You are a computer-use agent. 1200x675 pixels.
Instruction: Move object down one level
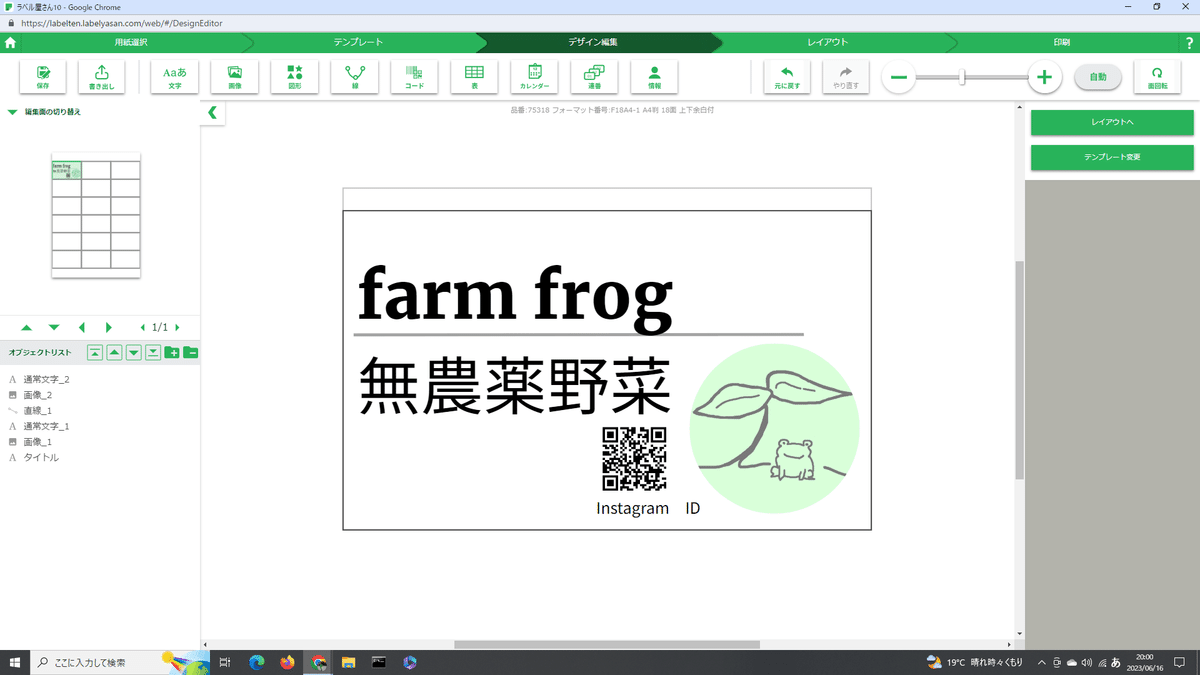(133, 352)
